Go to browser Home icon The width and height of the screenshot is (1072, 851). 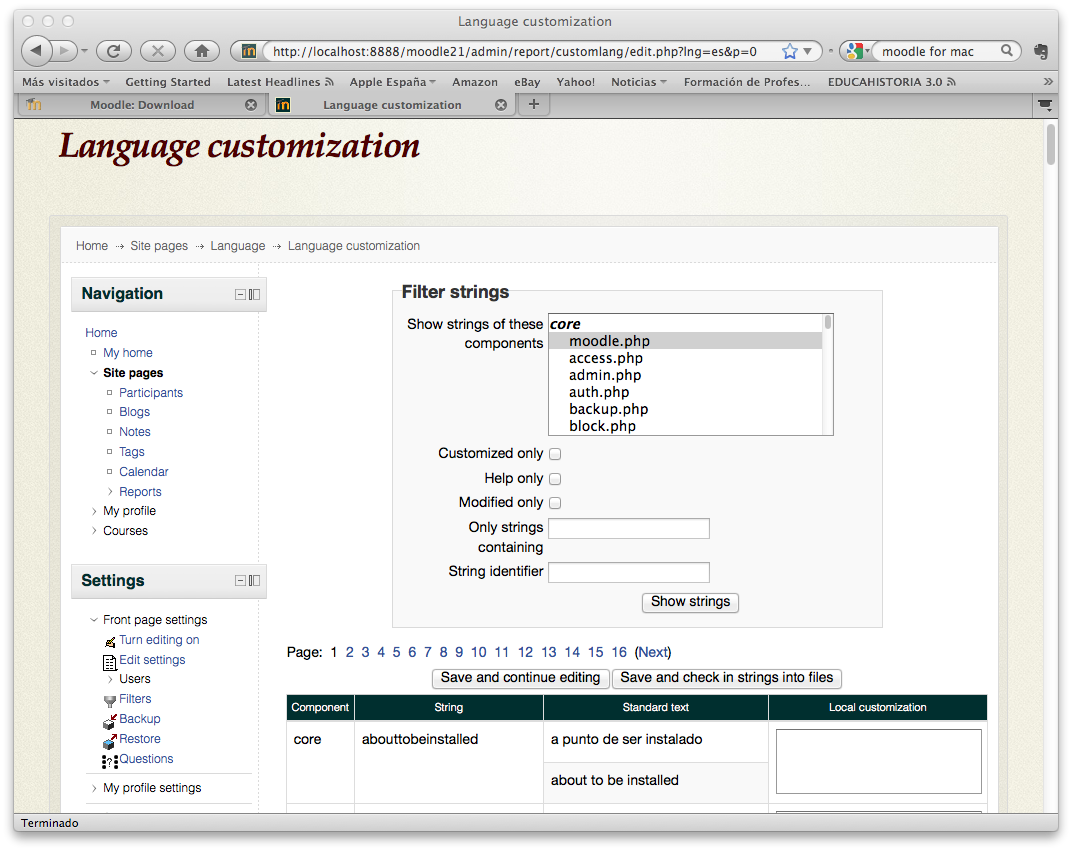point(201,51)
